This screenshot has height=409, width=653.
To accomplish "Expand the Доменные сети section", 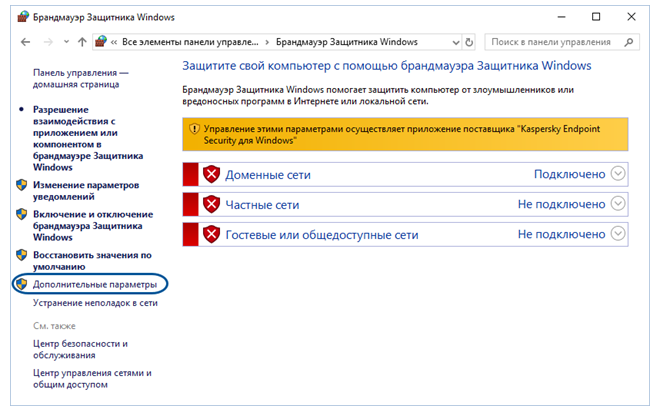I will [x=618, y=174].
